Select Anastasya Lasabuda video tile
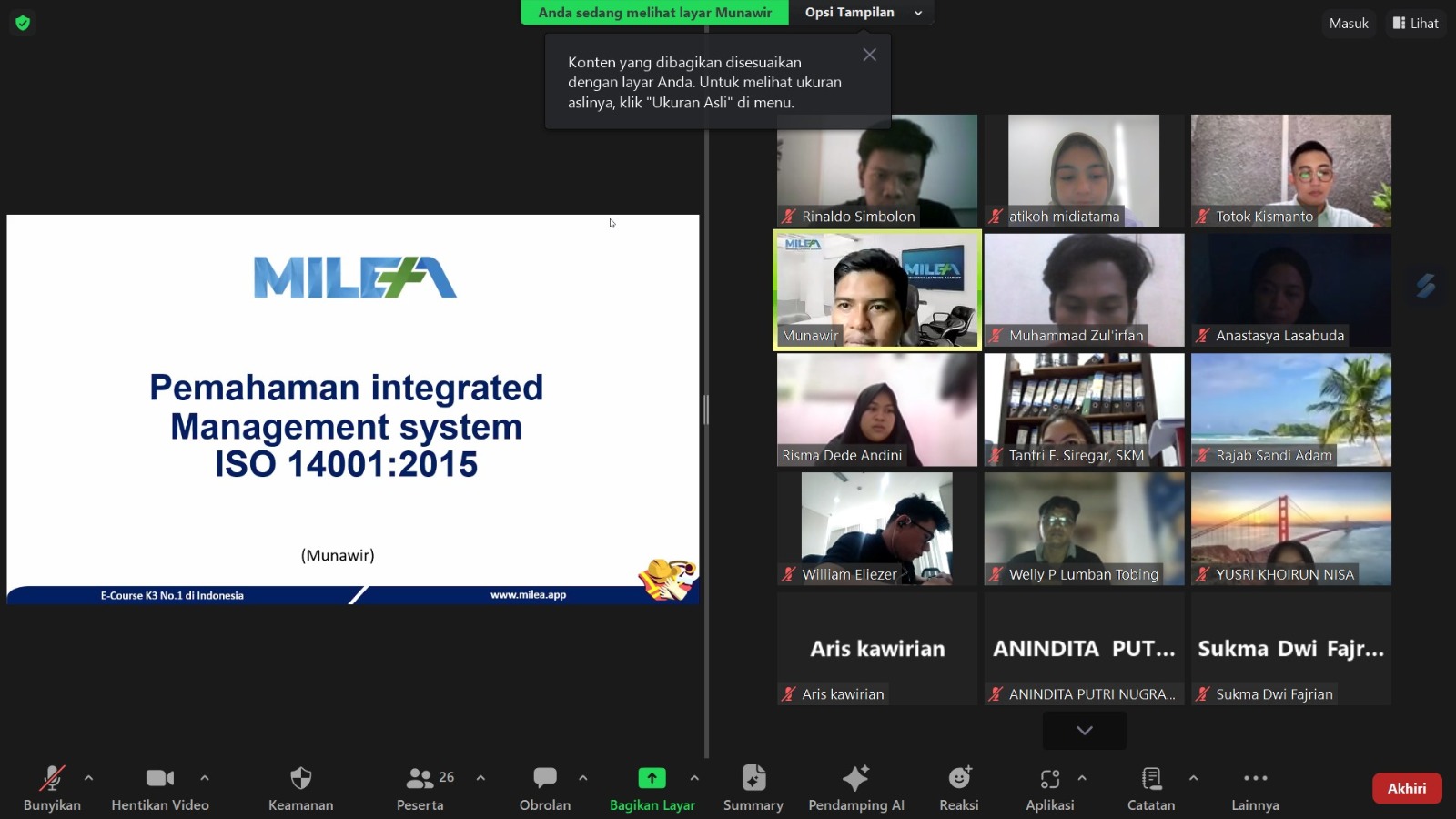 pyautogui.click(x=1291, y=290)
